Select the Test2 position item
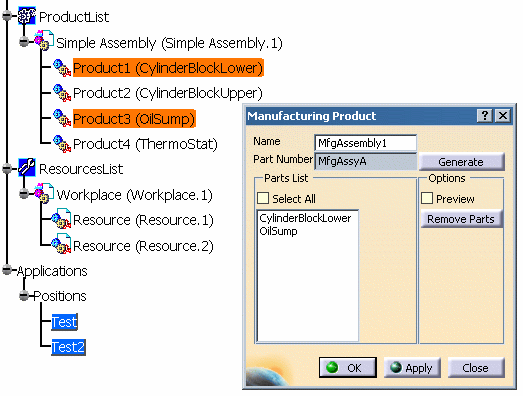This screenshot has width=523, height=396. tap(68, 347)
